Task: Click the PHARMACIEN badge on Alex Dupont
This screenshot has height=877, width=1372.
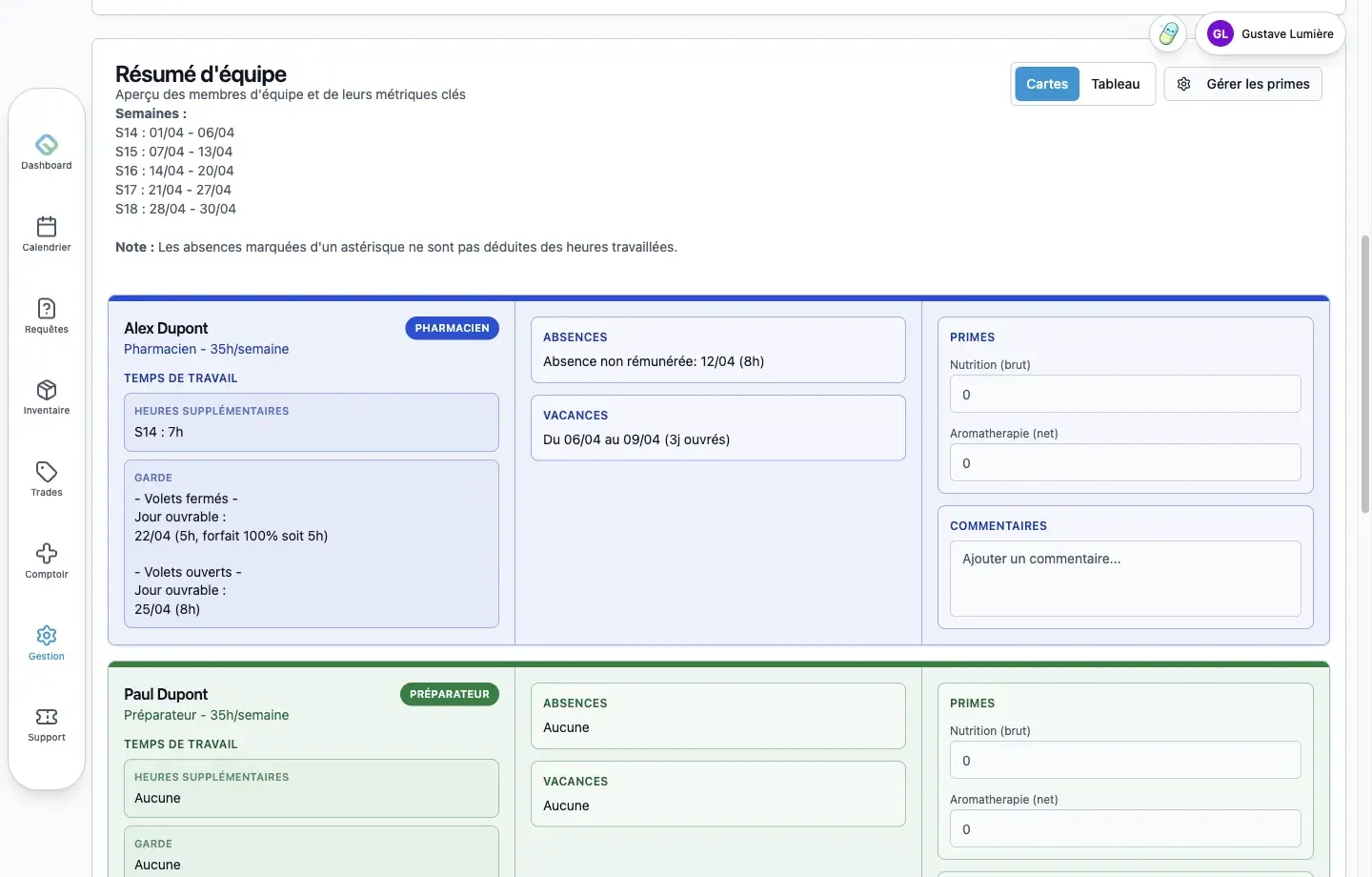Action: [452, 328]
